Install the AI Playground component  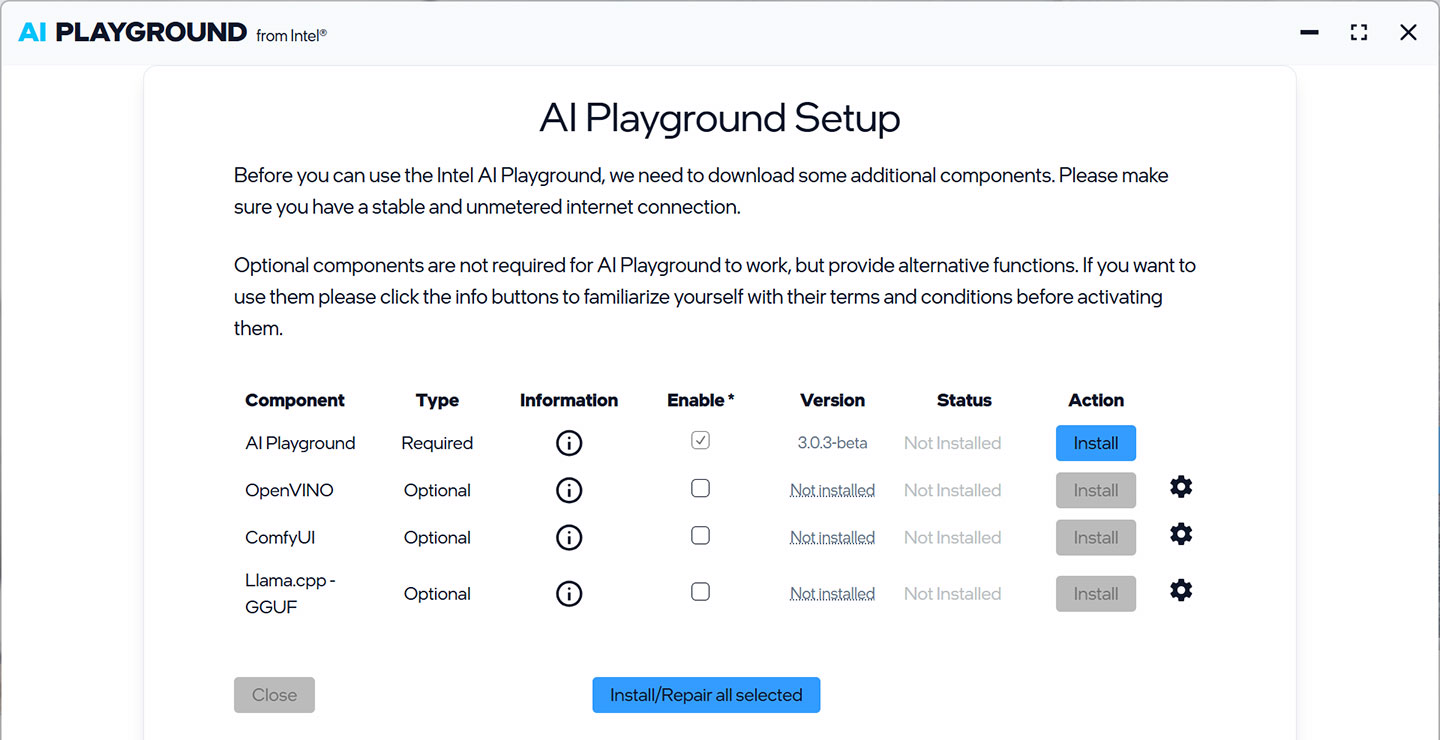coord(1095,443)
